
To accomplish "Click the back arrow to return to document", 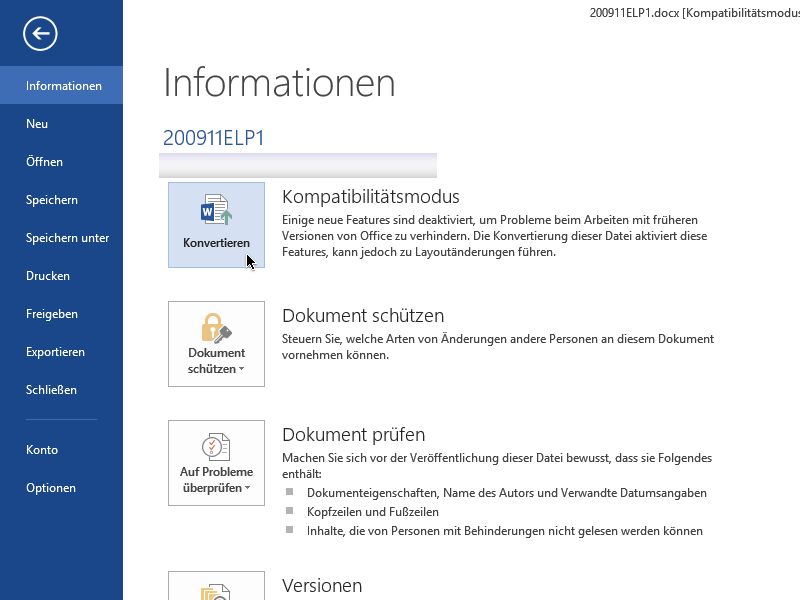I will coord(40,34).
